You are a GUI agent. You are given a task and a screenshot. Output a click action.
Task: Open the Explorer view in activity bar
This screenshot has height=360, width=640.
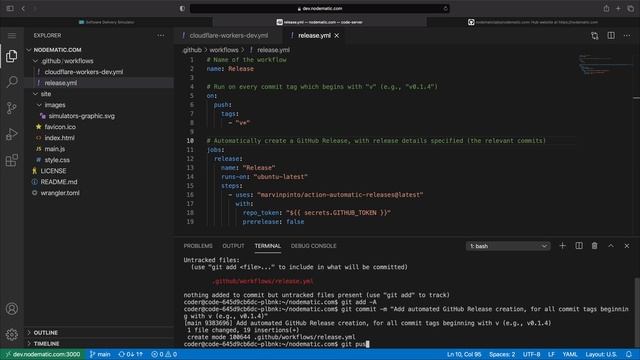pos(12,56)
